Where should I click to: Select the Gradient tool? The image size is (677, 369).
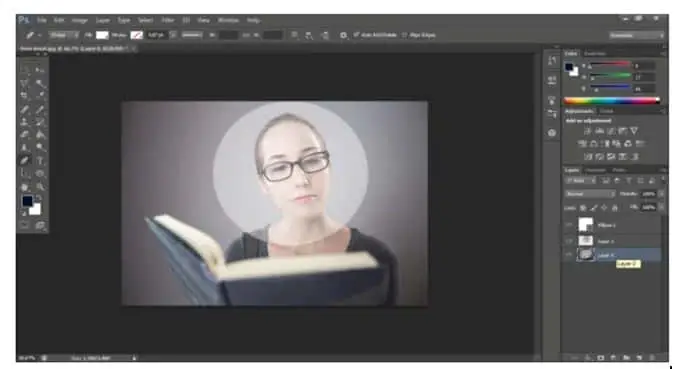[40, 135]
